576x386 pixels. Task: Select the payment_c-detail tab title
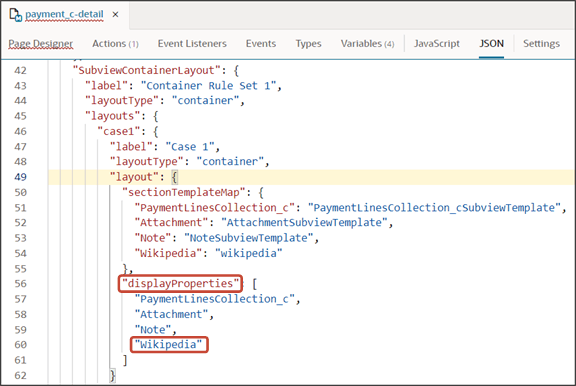tap(64, 14)
